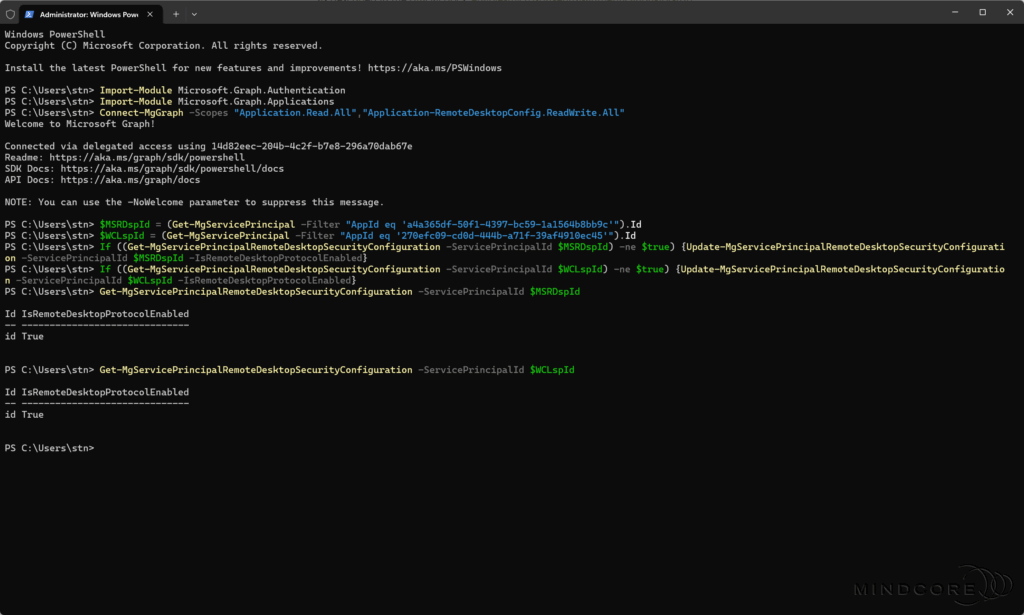The width and height of the screenshot is (1024, 615).
Task: Click the PowerShell icon on the tab
Action: click(29, 14)
